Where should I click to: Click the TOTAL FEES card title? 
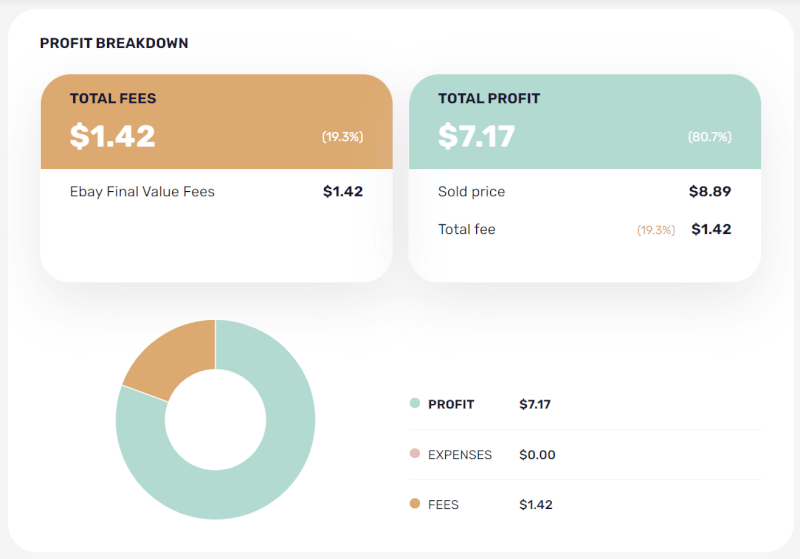click(x=113, y=99)
